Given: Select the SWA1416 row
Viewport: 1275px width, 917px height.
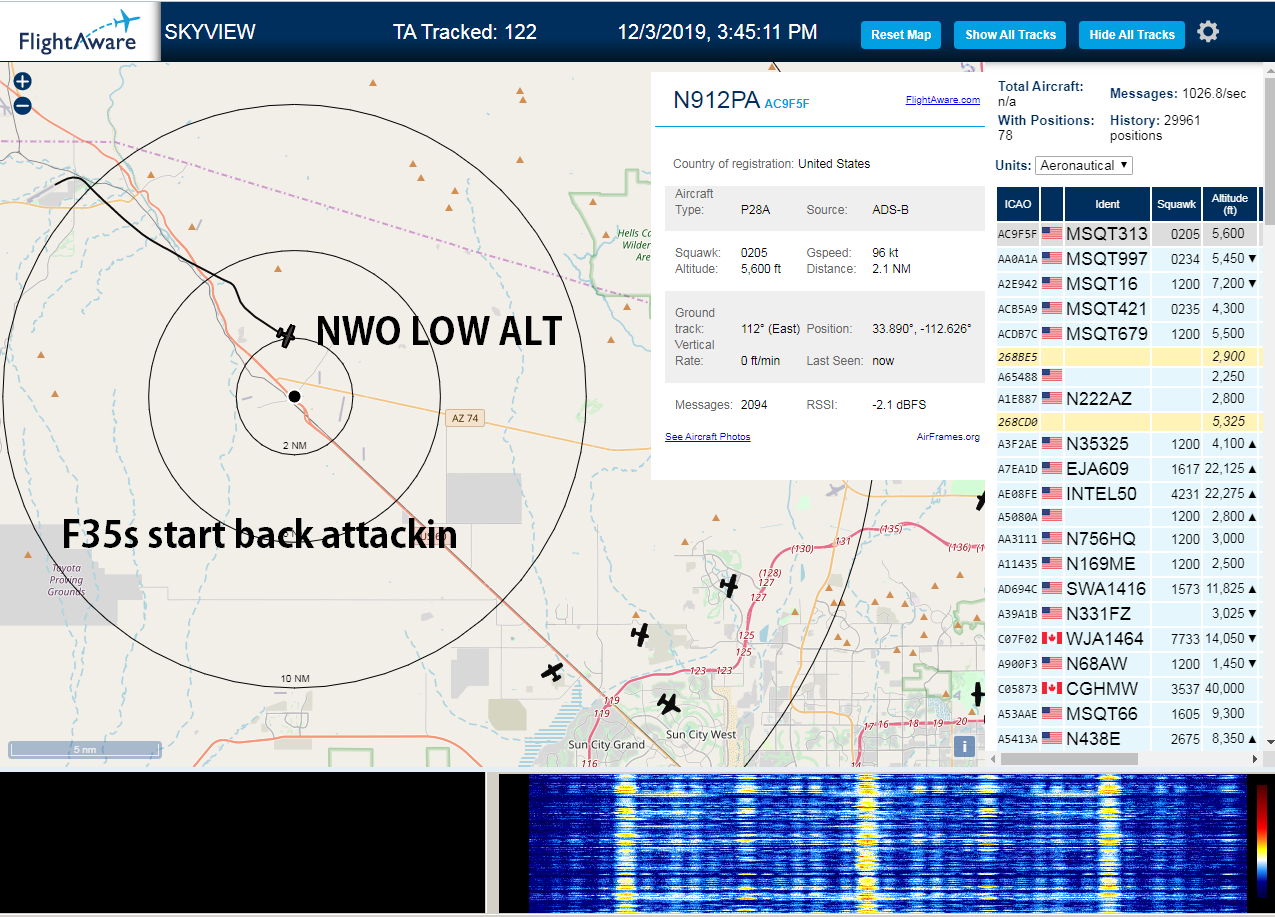Looking at the screenshot, I should (x=1128, y=588).
